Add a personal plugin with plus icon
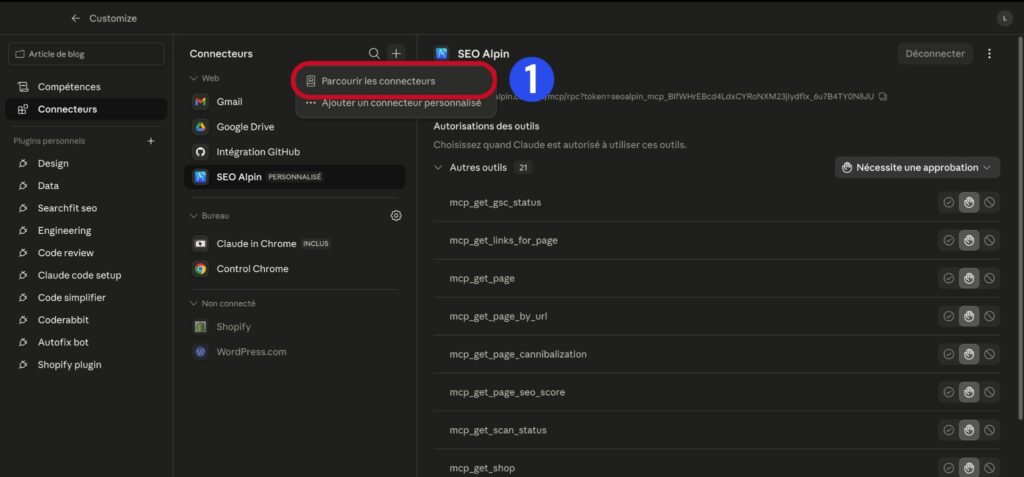The height and width of the screenshot is (477, 1024). 151,140
